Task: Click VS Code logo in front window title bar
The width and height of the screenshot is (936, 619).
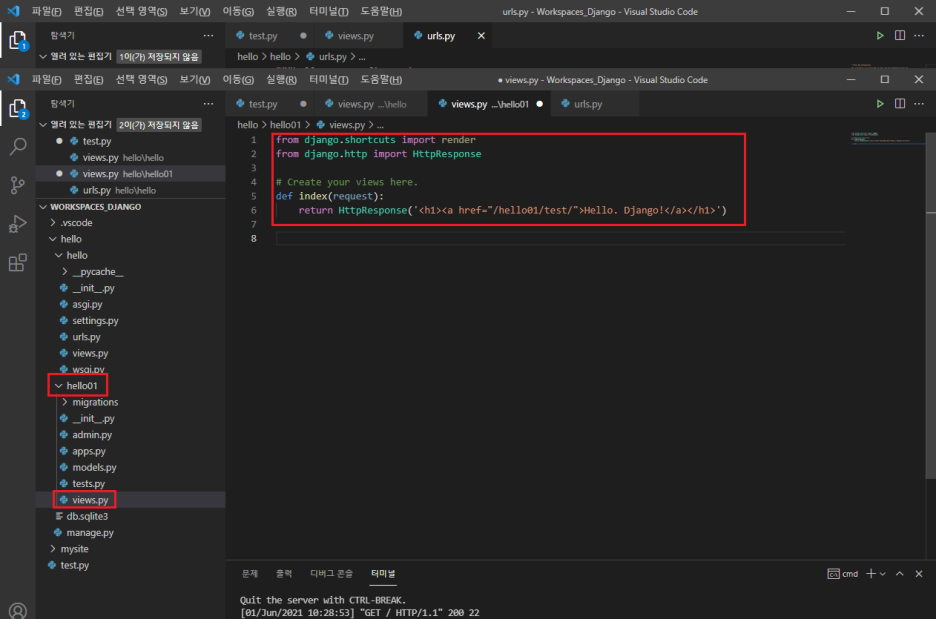Action: pos(13,79)
